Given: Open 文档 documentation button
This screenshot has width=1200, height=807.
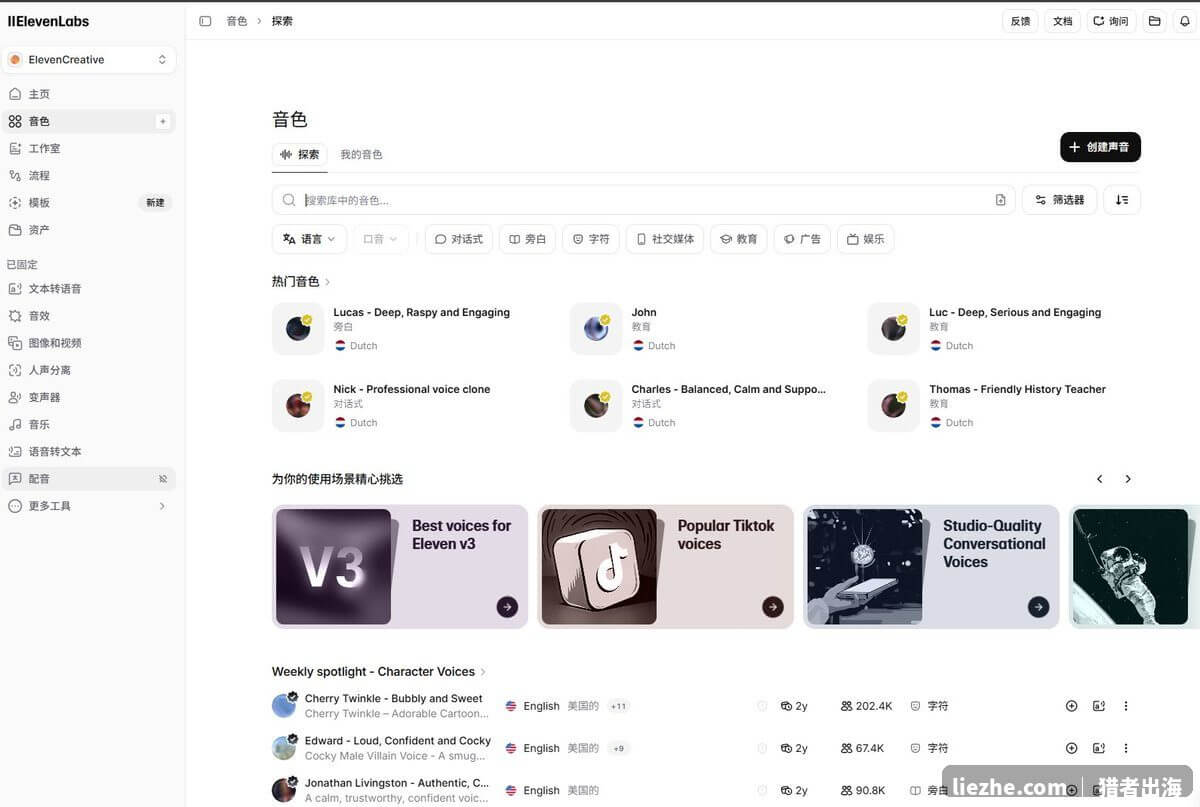Looking at the screenshot, I should click(1062, 21).
